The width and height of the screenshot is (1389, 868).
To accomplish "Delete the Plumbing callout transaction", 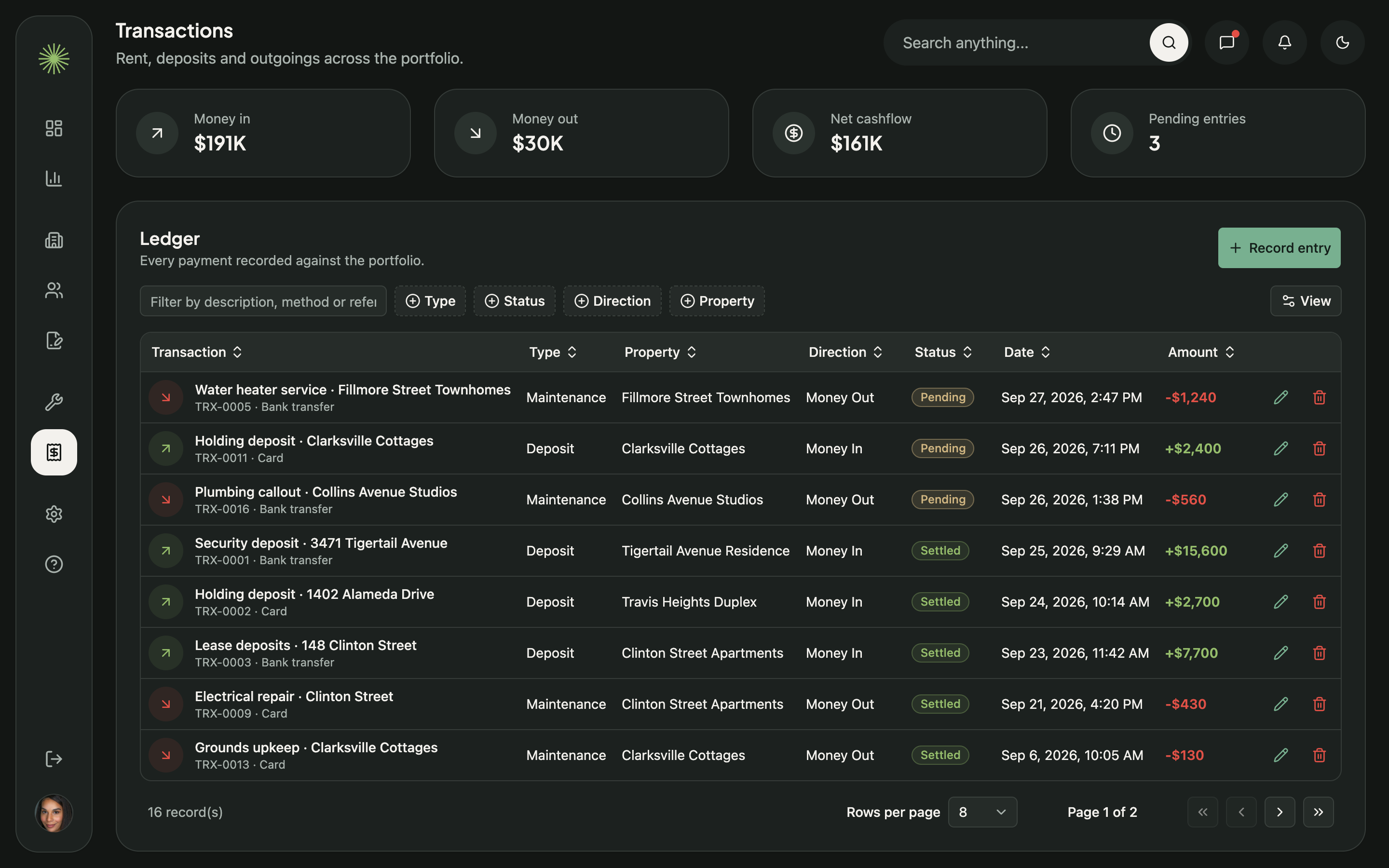I will pyautogui.click(x=1320, y=500).
